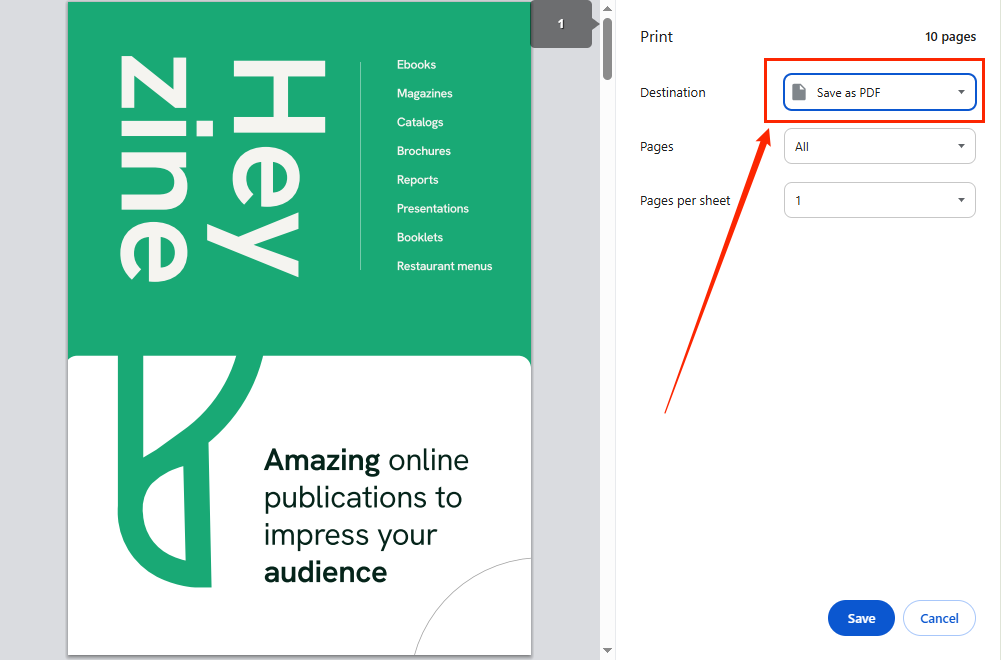Viewport: 1001px width, 660px height.
Task: Click the Print heading text
Action: pos(656,36)
